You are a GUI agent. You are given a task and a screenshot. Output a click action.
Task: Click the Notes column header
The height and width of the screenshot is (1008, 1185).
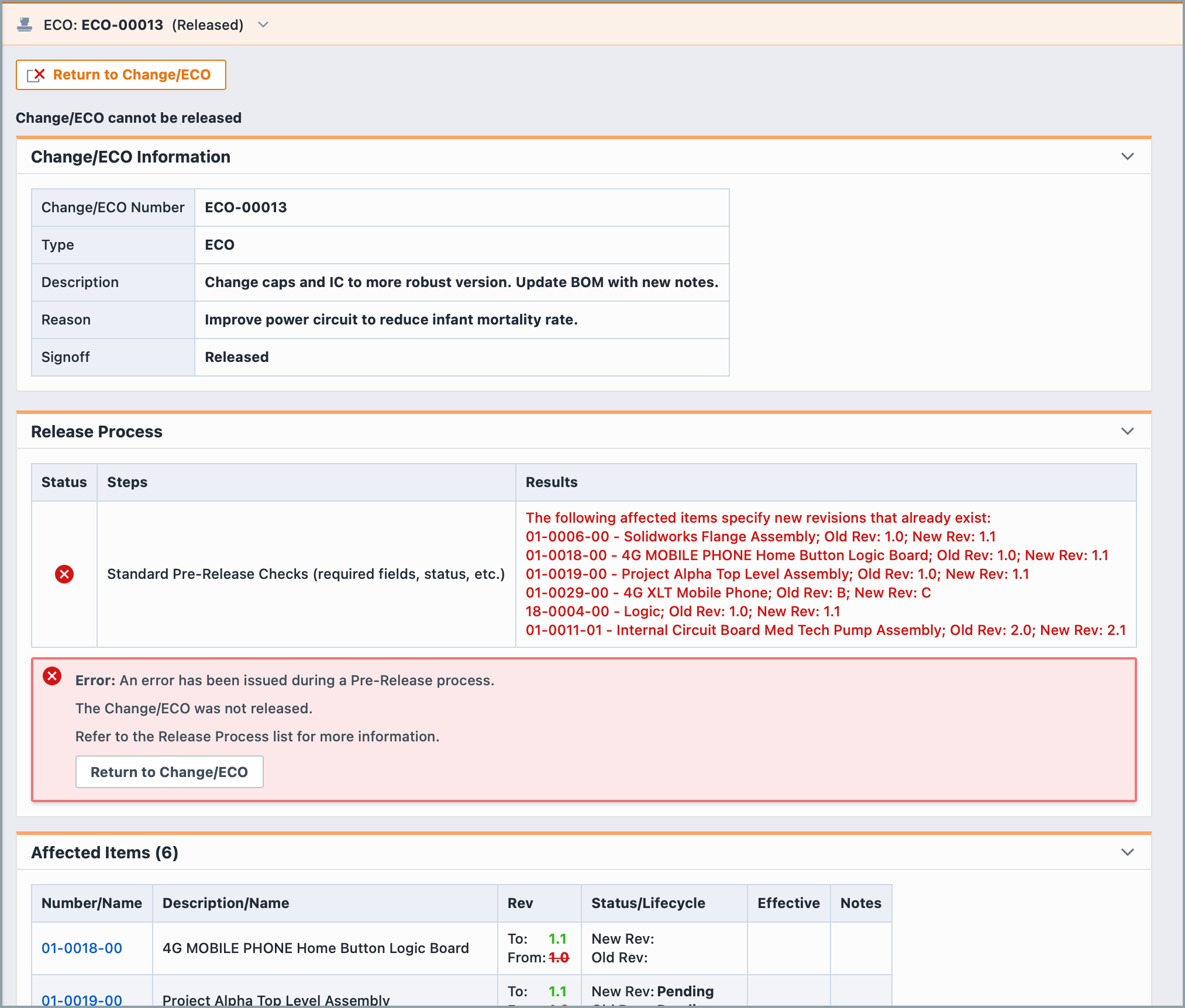860,903
